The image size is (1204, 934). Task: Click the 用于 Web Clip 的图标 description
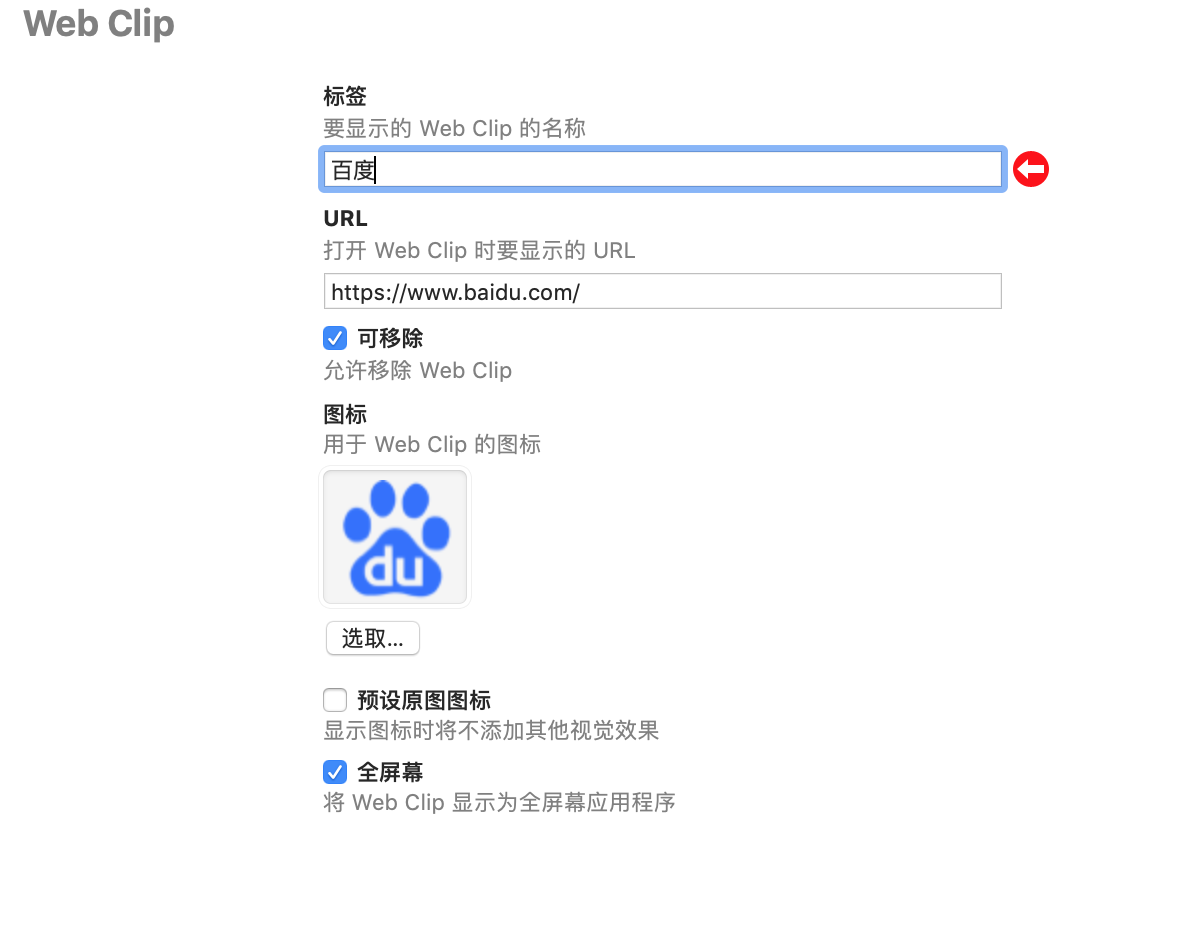click(432, 444)
